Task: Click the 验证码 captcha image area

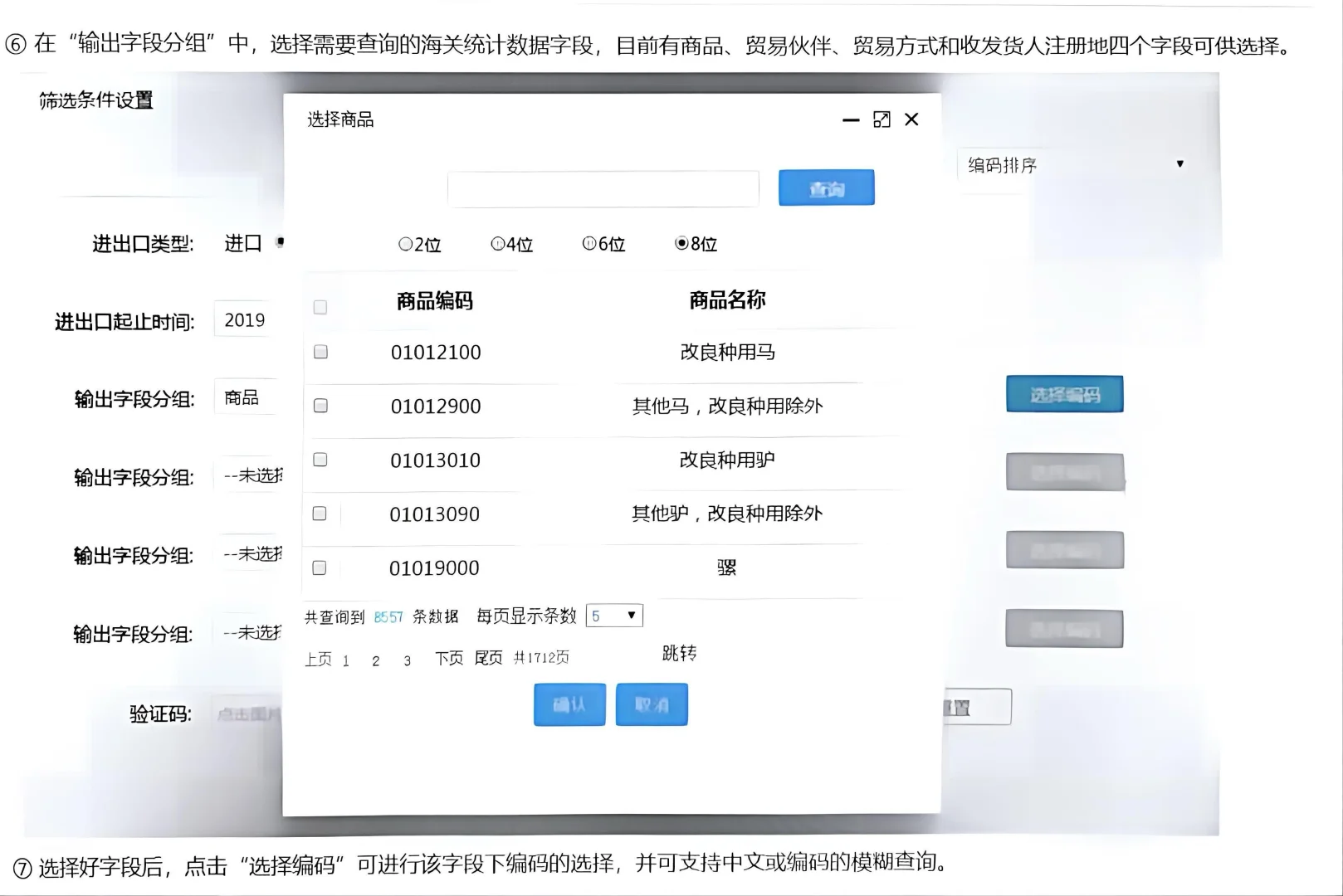Action: point(249,712)
